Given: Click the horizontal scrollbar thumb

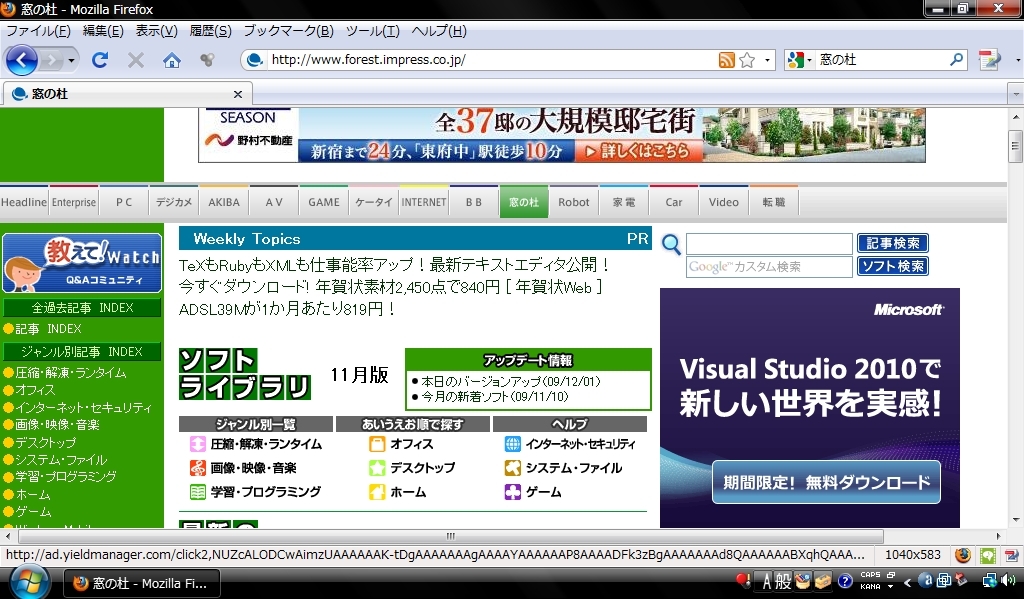Looking at the screenshot, I should (450, 536).
